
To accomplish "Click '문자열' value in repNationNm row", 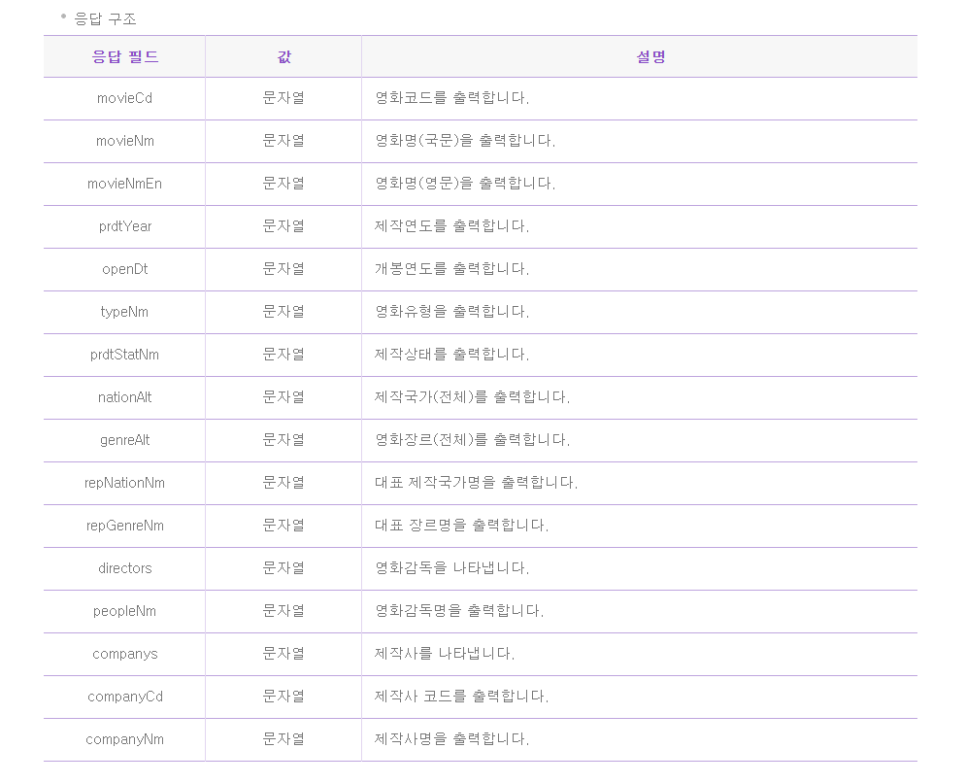I will 283,483.
